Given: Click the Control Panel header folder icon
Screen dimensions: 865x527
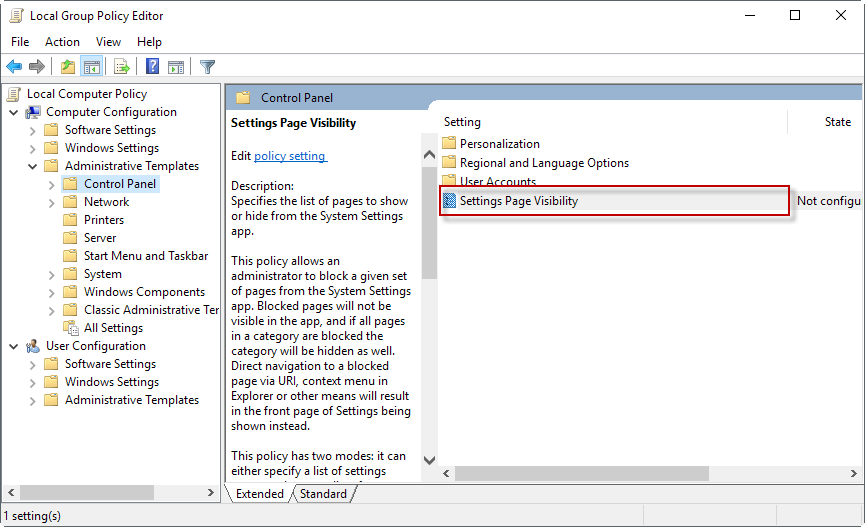Looking at the screenshot, I should click(x=243, y=98).
